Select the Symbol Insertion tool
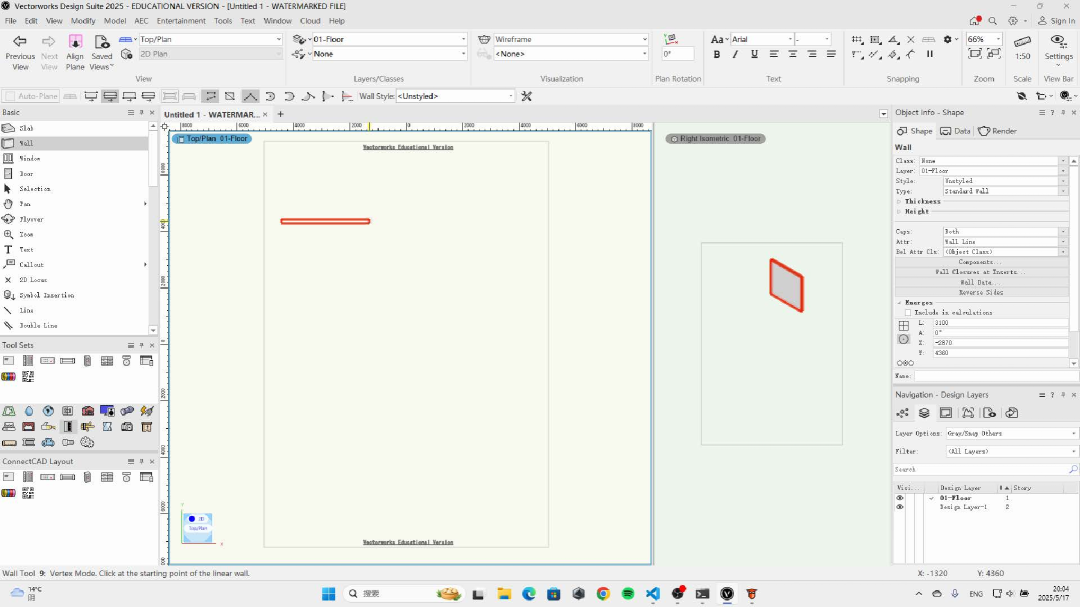Viewport: 1080px width, 607px height. point(46,295)
